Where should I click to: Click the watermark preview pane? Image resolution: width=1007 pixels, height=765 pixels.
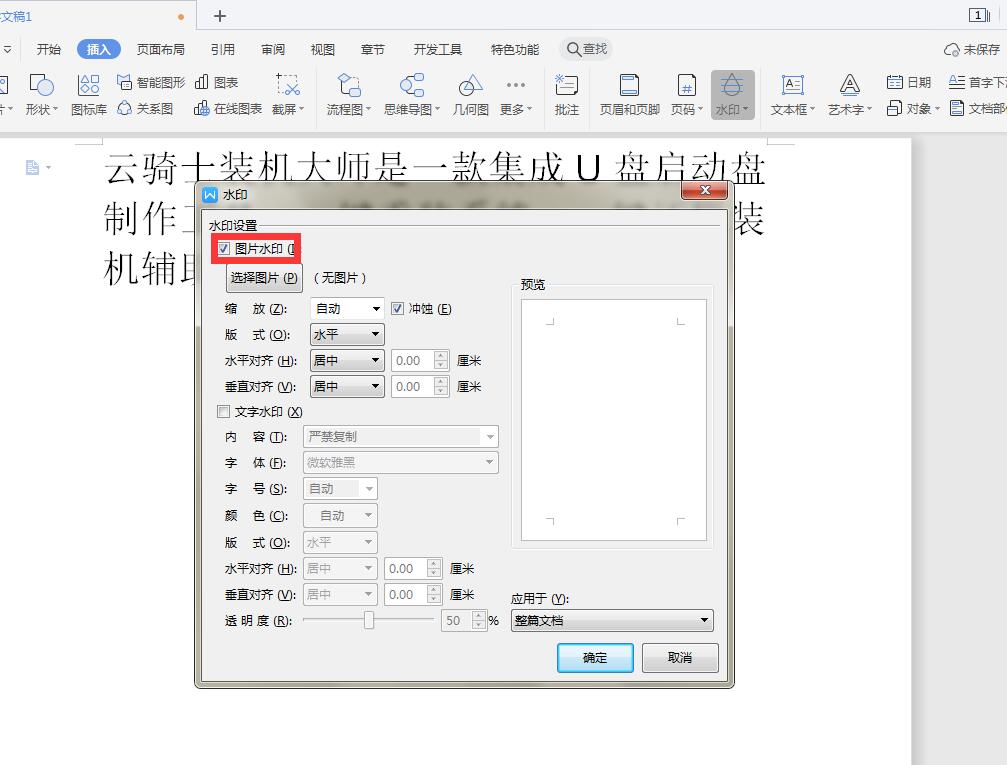[613, 420]
